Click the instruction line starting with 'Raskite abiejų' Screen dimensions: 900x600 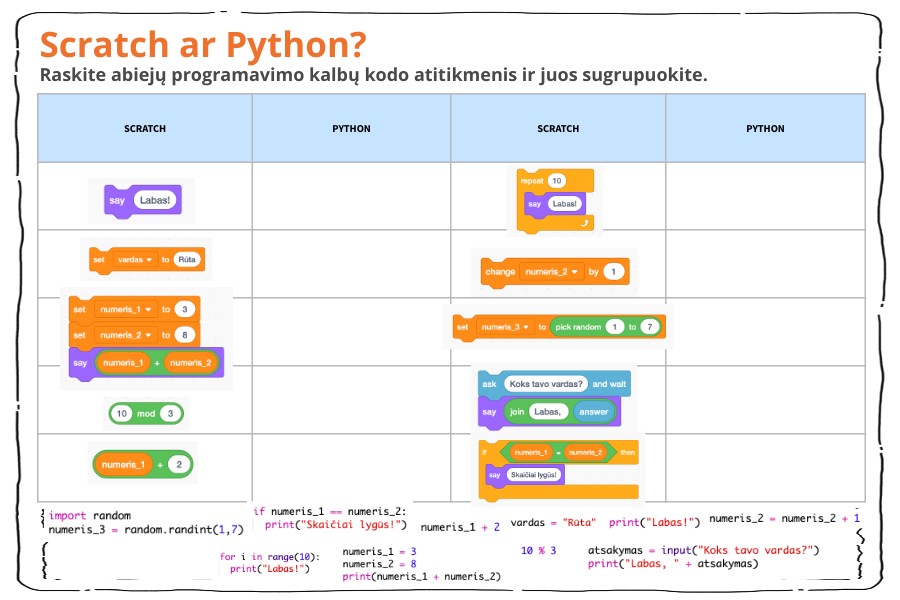click(x=374, y=75)
